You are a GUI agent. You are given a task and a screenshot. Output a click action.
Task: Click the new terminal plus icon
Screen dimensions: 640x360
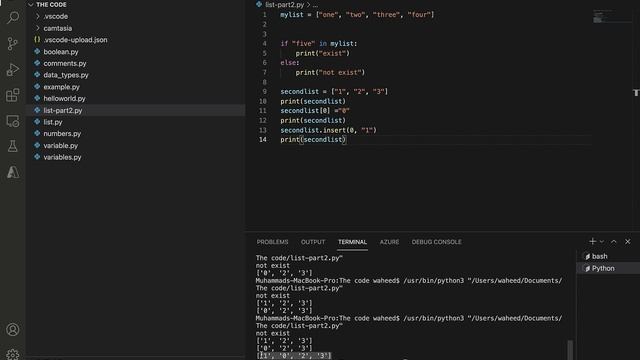592,242
